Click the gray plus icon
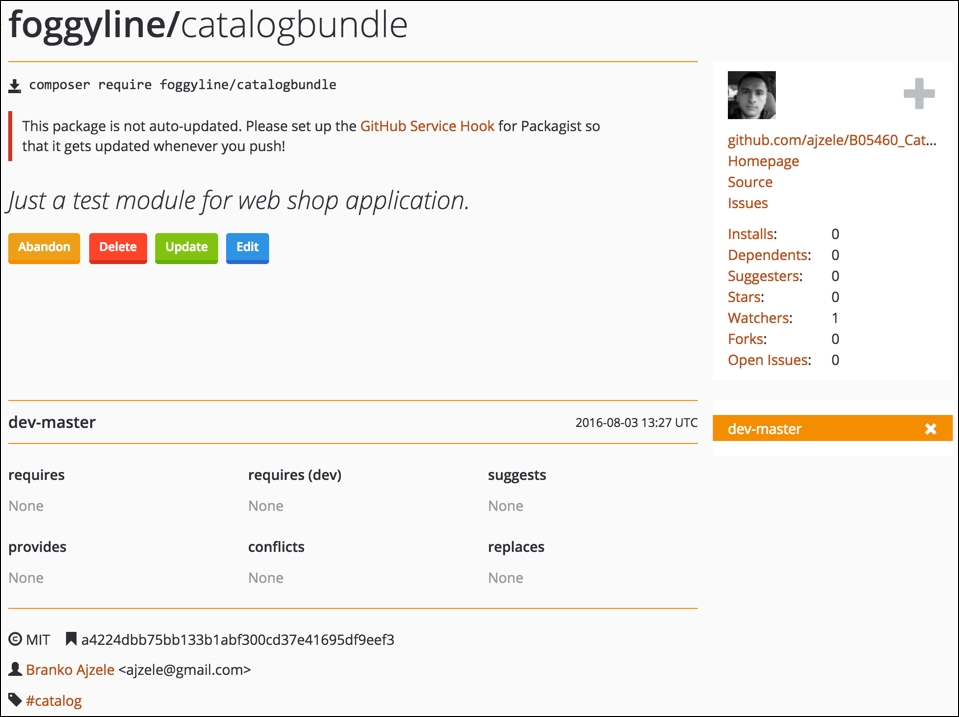This screenshot has height=717, width=959. (919, 95)
